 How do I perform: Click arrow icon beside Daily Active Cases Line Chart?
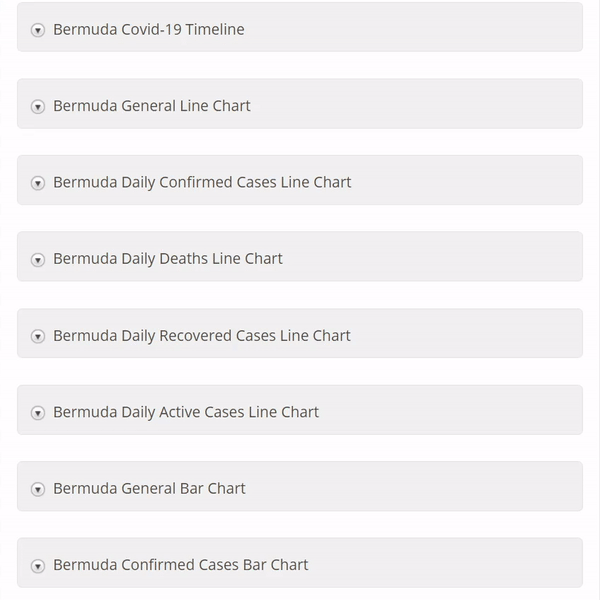pyautogui.click(x=38, y=413)
